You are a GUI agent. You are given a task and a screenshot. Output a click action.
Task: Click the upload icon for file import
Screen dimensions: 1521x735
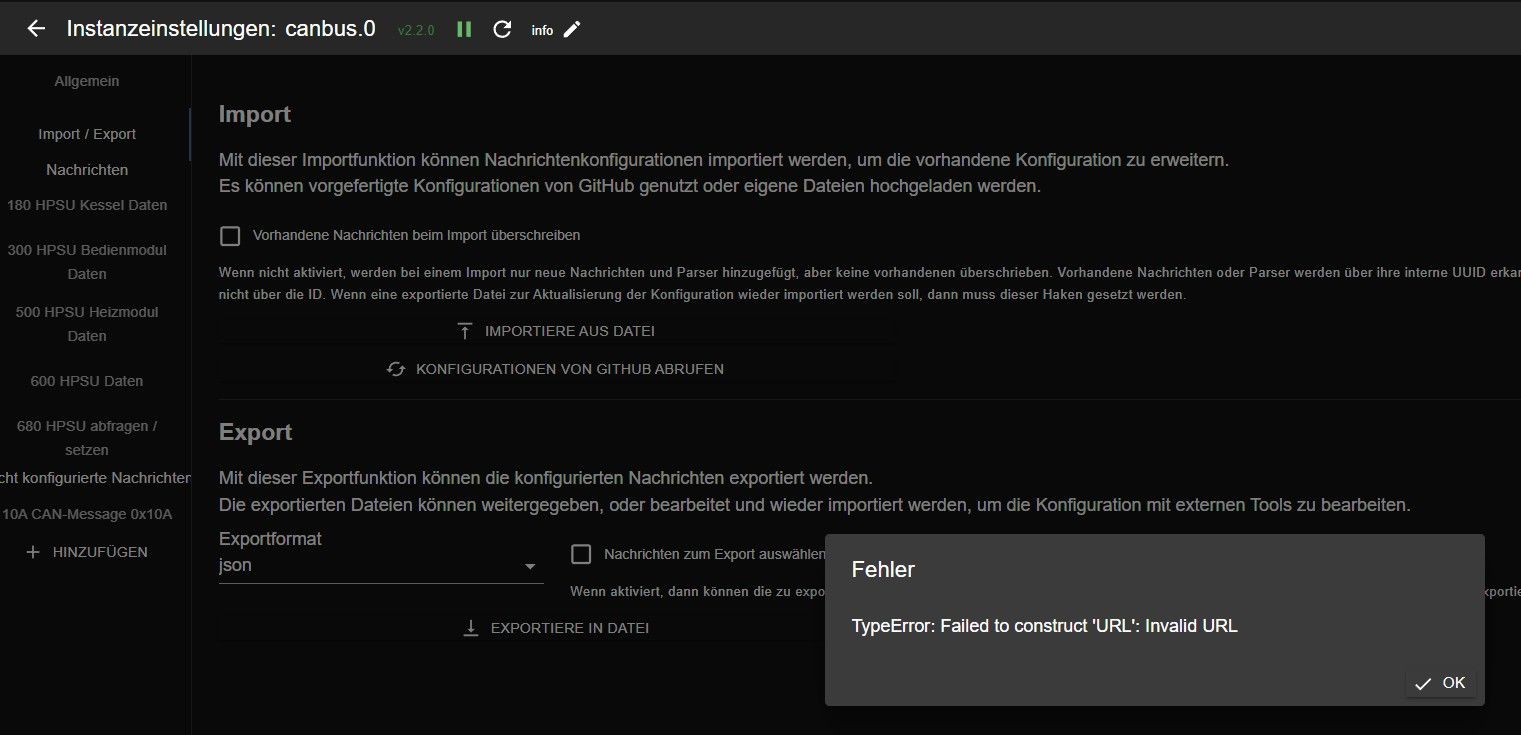[x=465, y=331]
